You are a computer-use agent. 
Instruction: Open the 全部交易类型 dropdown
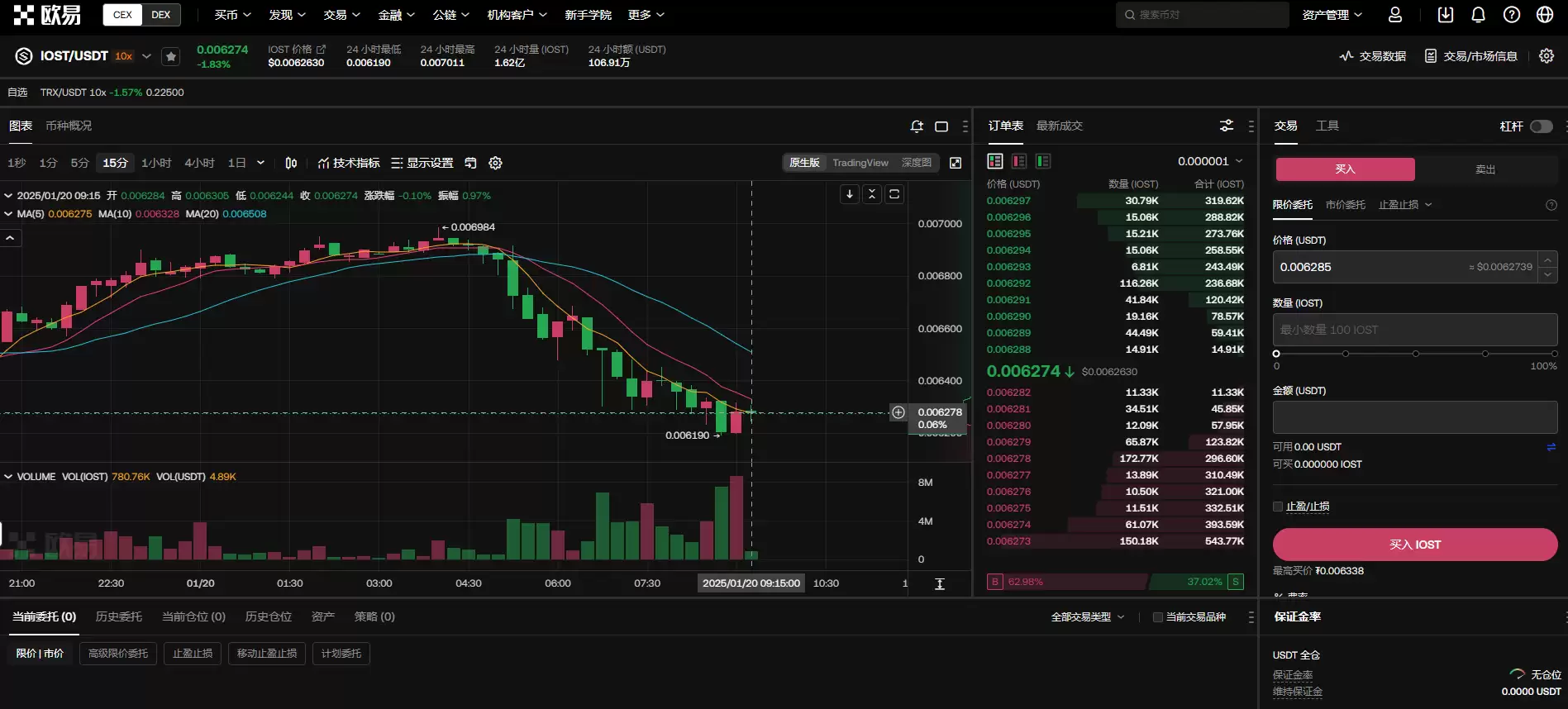1088,617
